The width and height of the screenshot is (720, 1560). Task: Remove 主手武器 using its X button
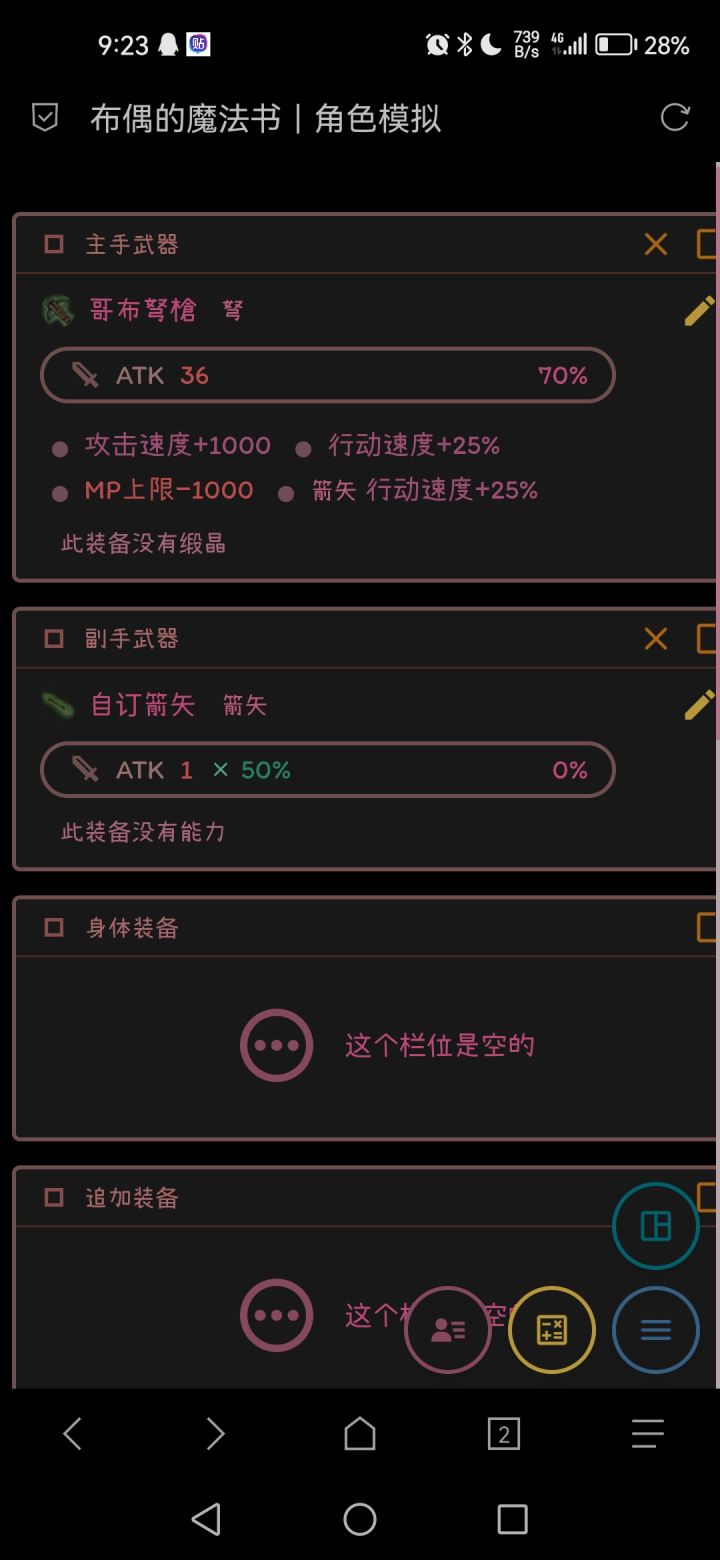[x=655, y=243]
